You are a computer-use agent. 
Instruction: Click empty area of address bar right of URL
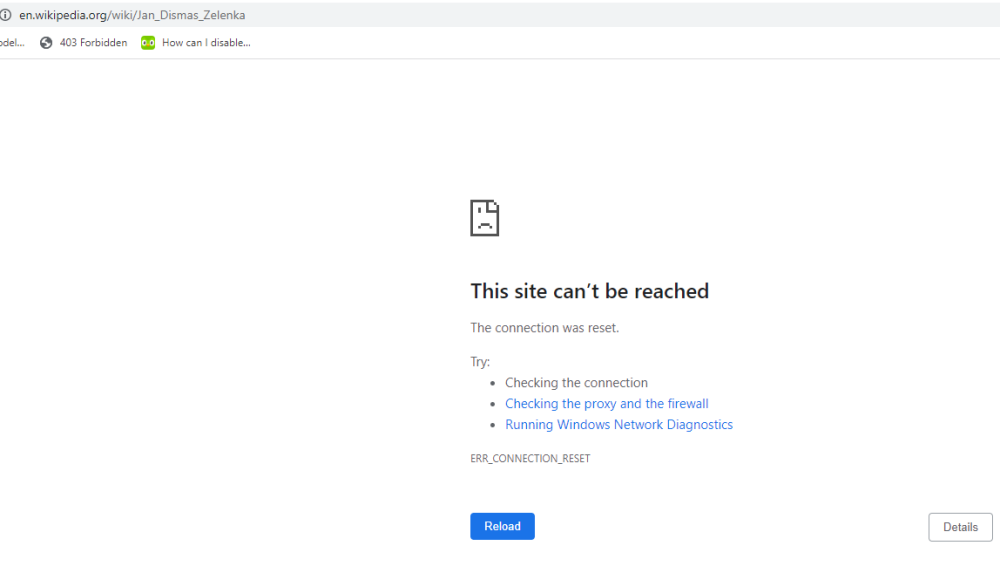click(600, 15)
